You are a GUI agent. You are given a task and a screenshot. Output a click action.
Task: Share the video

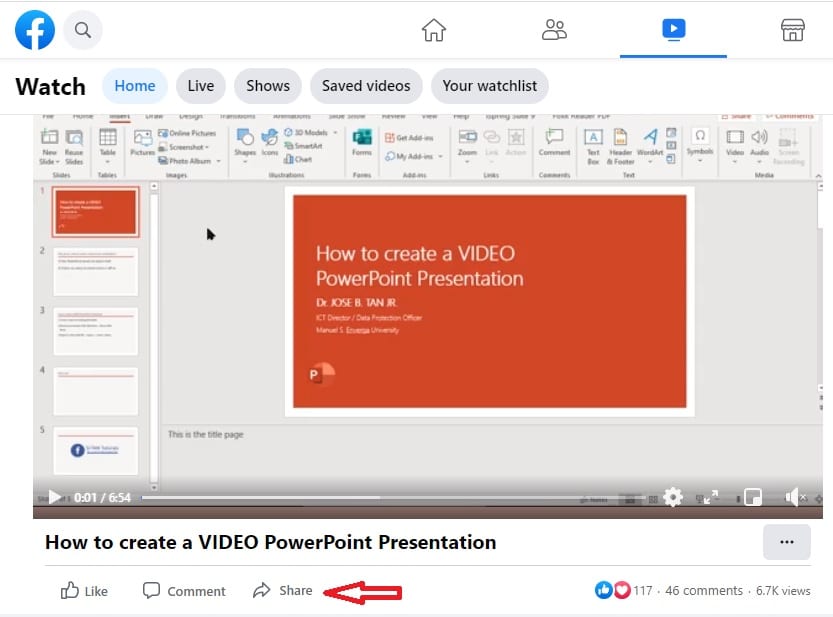coord(283,590)
